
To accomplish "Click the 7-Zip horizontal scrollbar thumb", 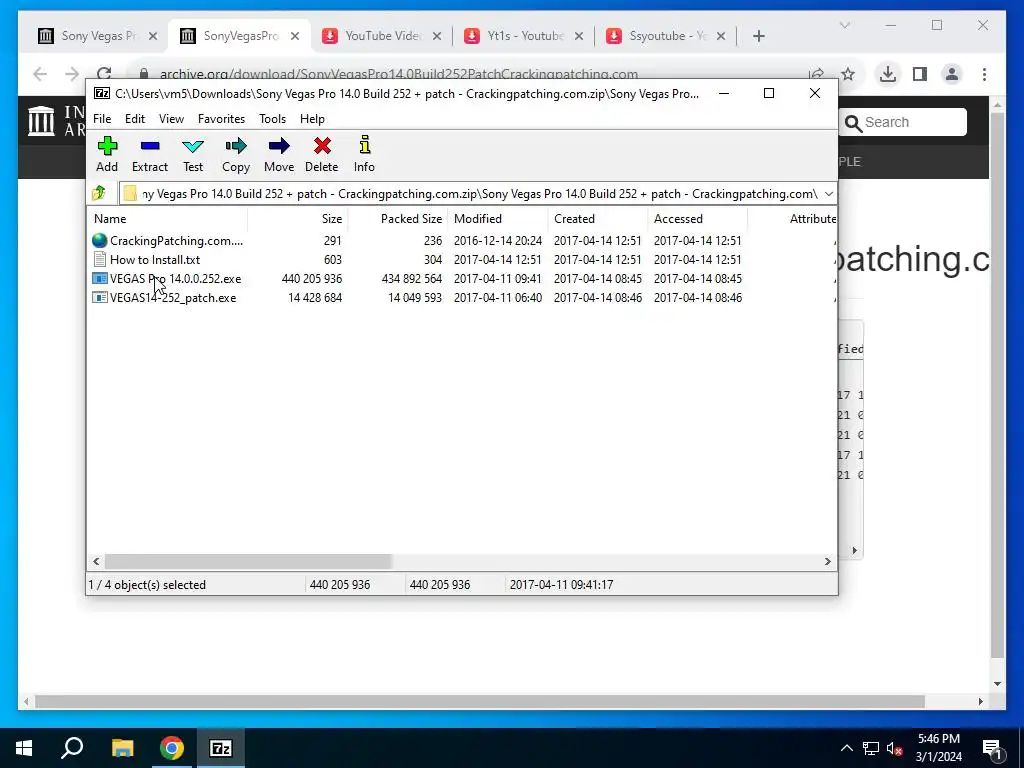I will pyautogui.click(x=248, y=561).
